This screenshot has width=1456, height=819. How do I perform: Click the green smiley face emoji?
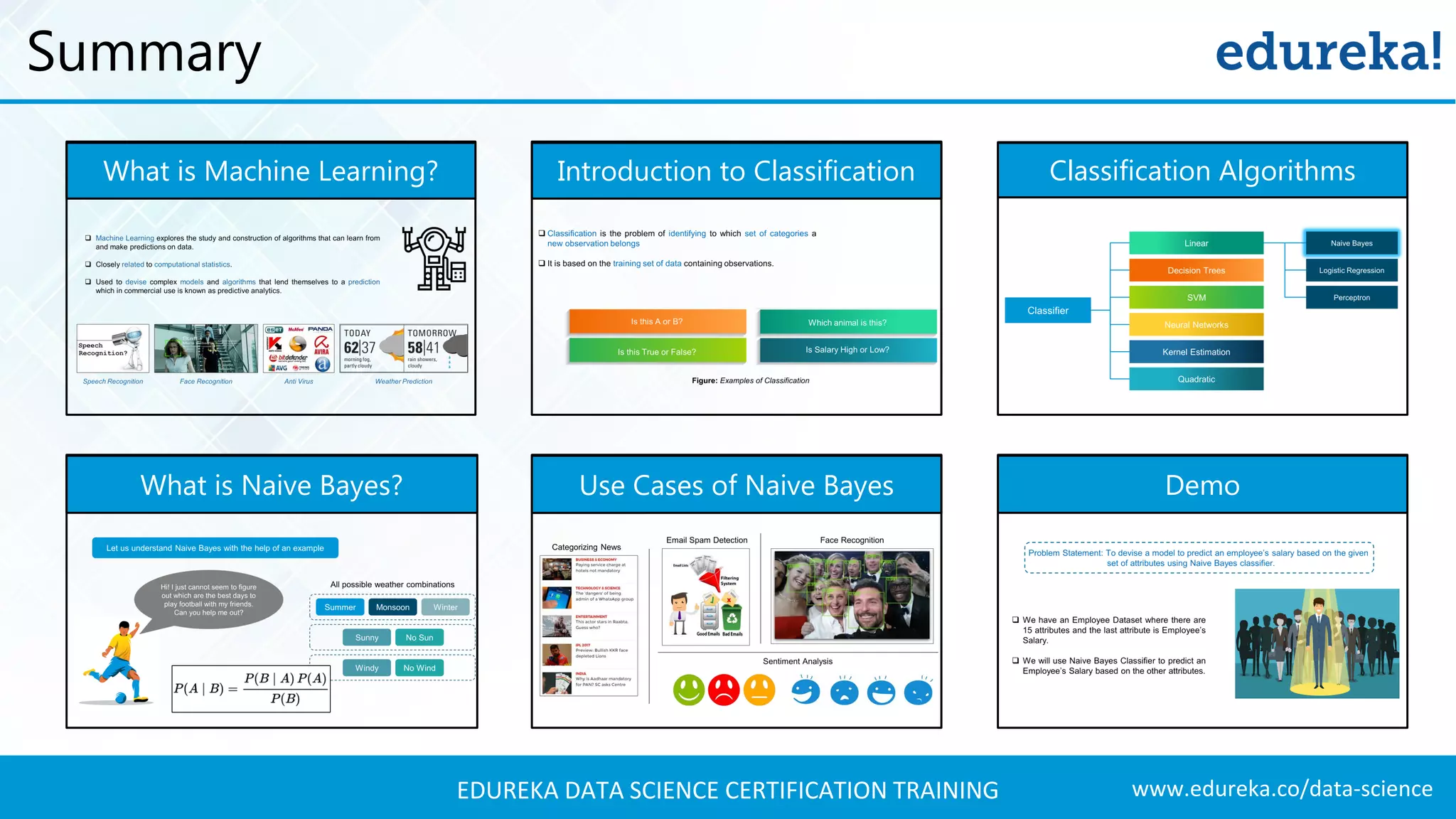coord(688,690)
